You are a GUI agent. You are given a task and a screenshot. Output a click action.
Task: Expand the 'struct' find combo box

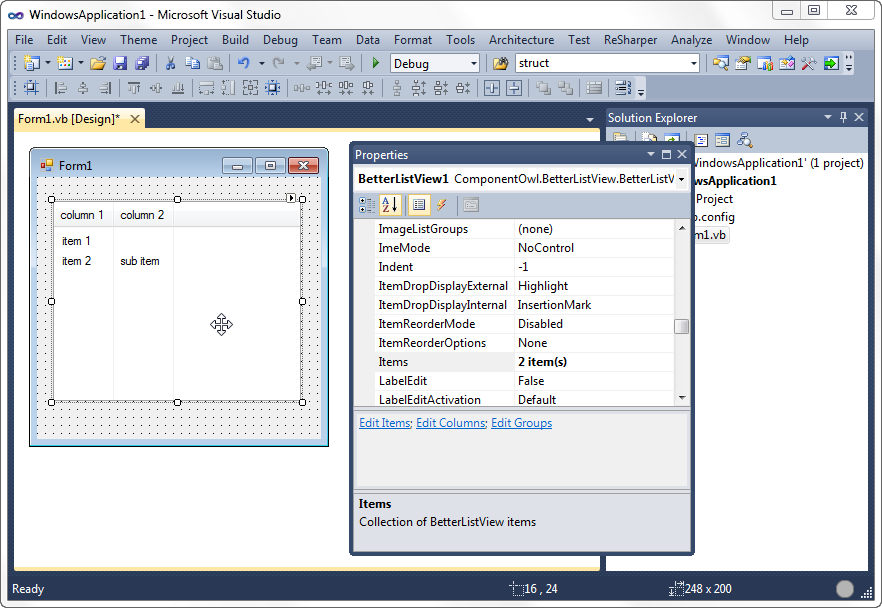tap(693, 63)
